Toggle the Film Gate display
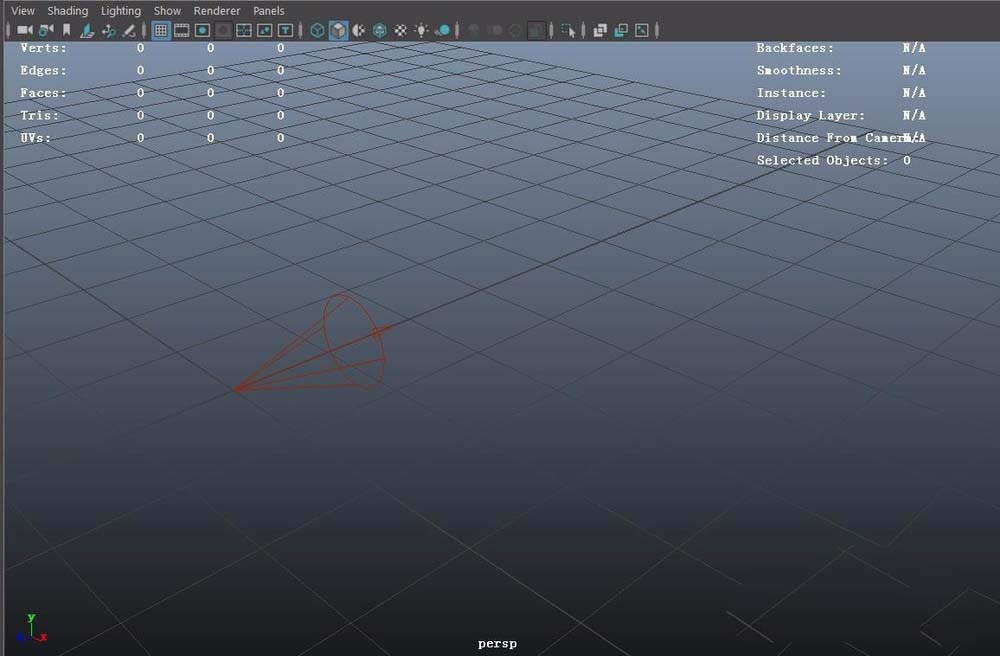 click(182, 30)
